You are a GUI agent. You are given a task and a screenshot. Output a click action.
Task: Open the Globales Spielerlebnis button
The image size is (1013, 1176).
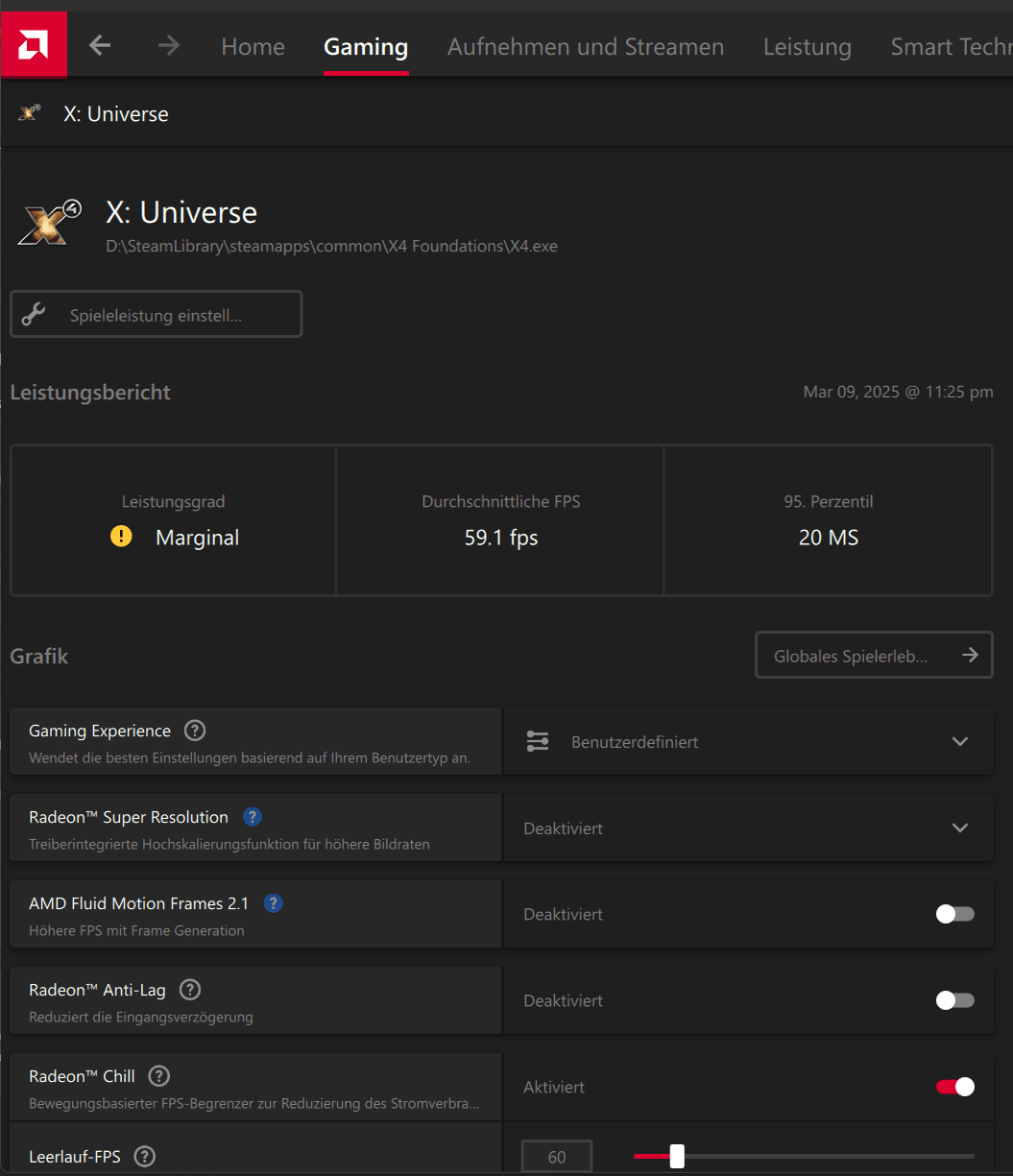[x=874, y=656]
